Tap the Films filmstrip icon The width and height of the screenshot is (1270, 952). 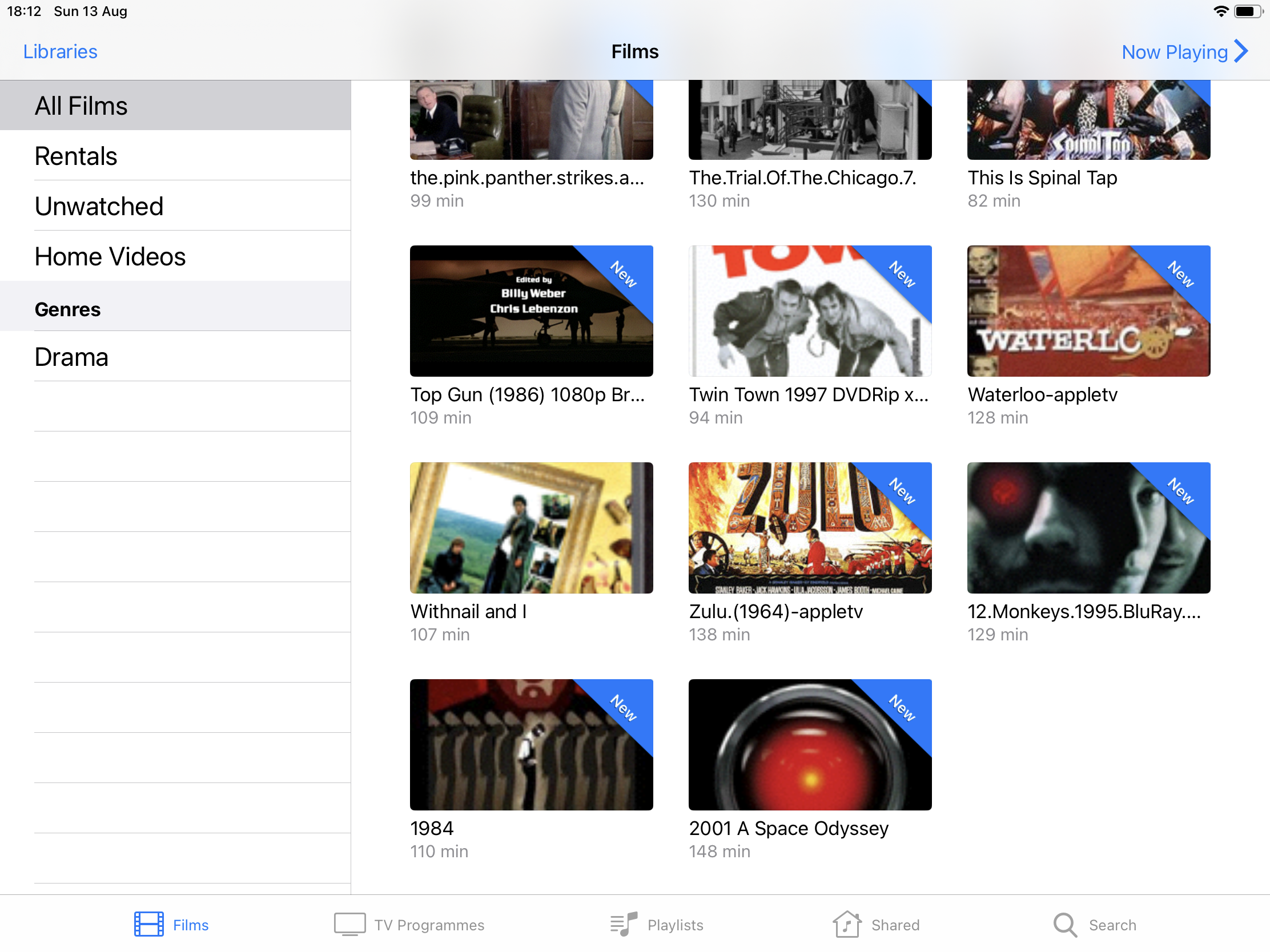[x=148, y=925]
